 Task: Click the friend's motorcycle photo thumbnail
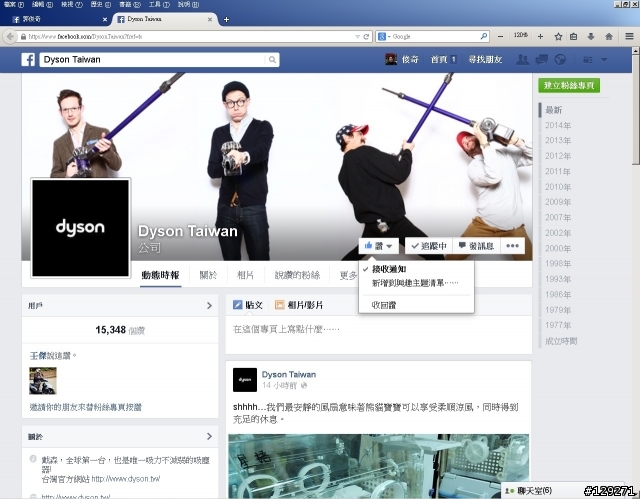click(43, 381)
